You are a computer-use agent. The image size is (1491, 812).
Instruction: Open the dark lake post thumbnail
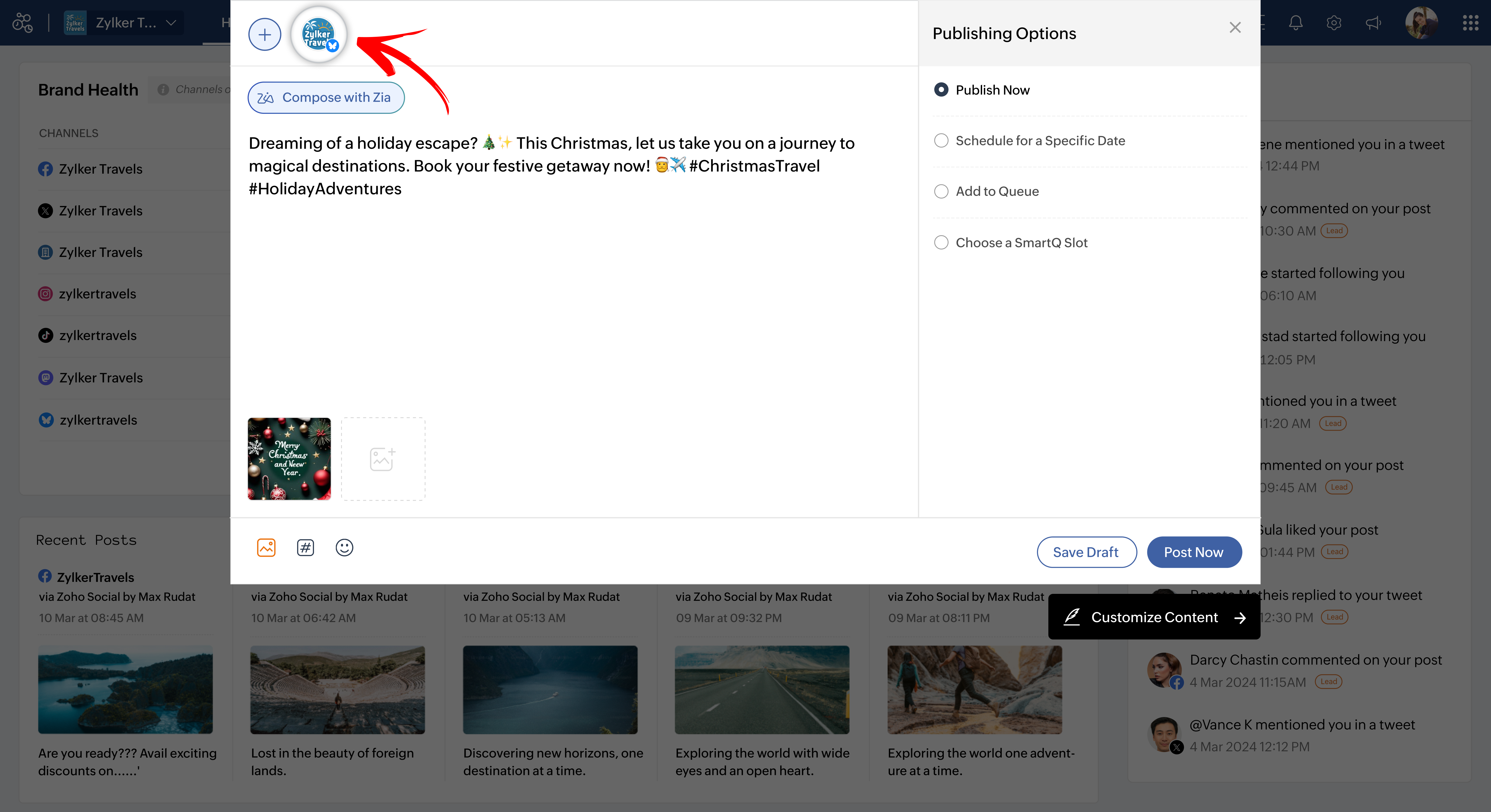550,690
